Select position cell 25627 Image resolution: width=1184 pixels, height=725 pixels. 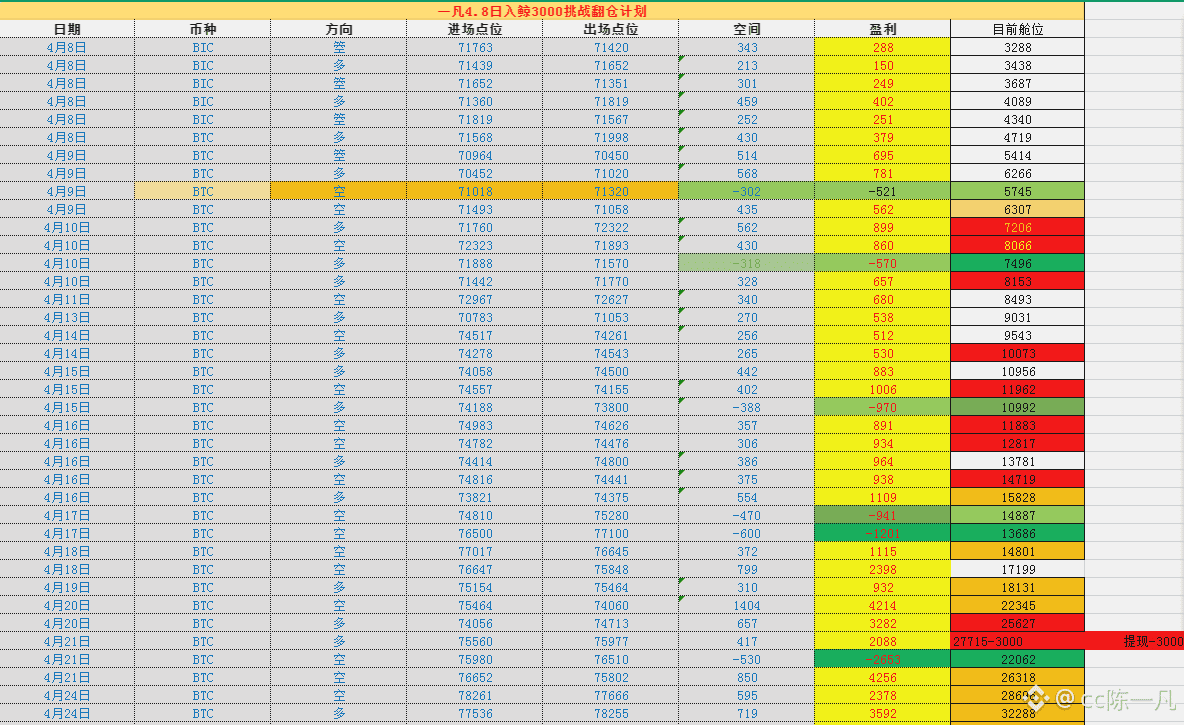1017,624
